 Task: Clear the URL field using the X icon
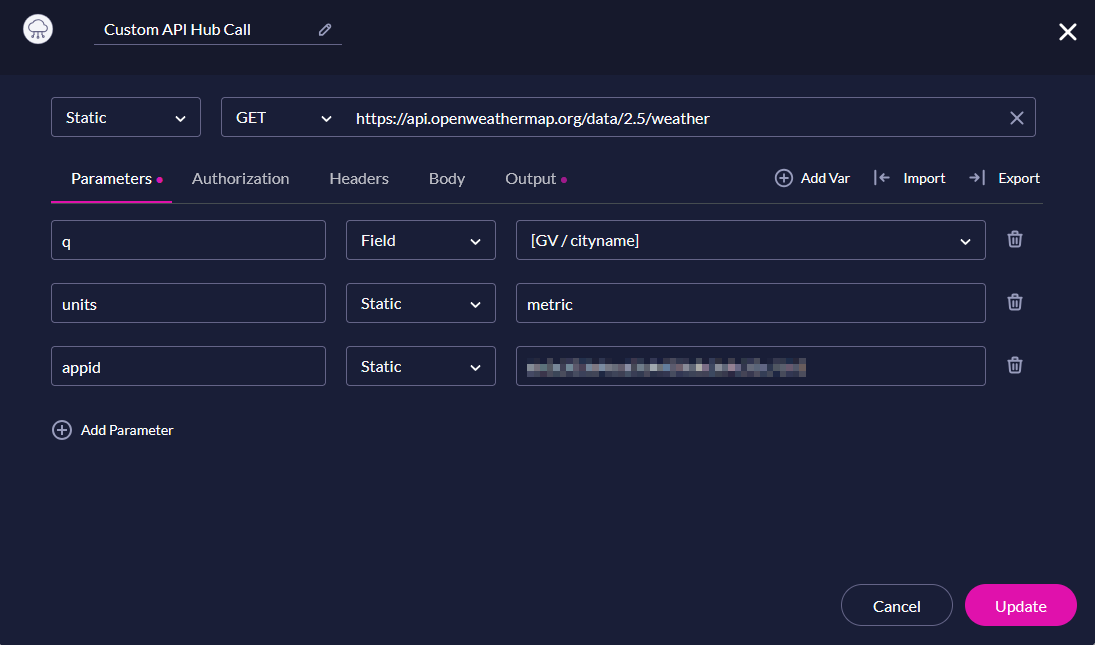pos(1016,117)
